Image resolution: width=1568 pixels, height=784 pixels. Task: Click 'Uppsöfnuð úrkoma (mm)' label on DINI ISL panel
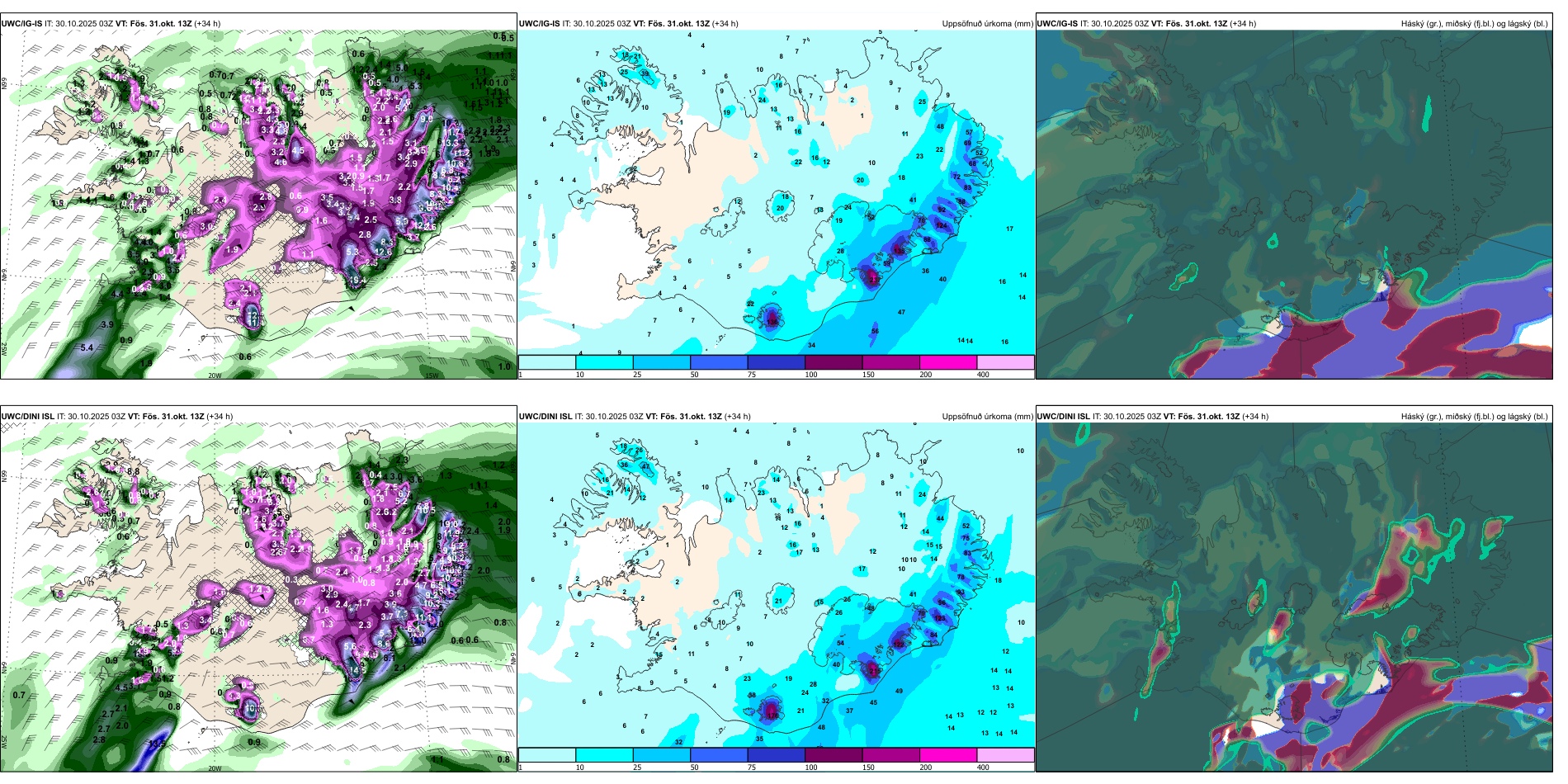[987, 417]
